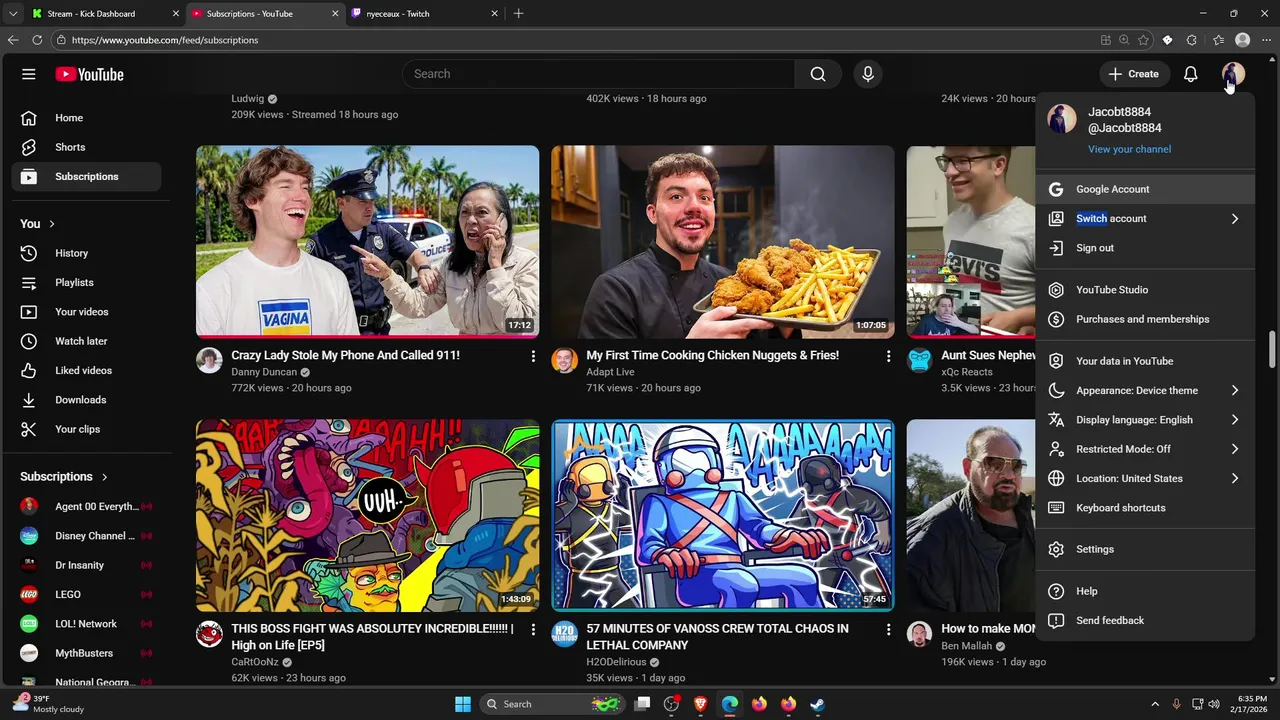Expand Restricted Mode: Off submenu
This screenshot has height=720, width=1280.
click(x=1145, y=449)
